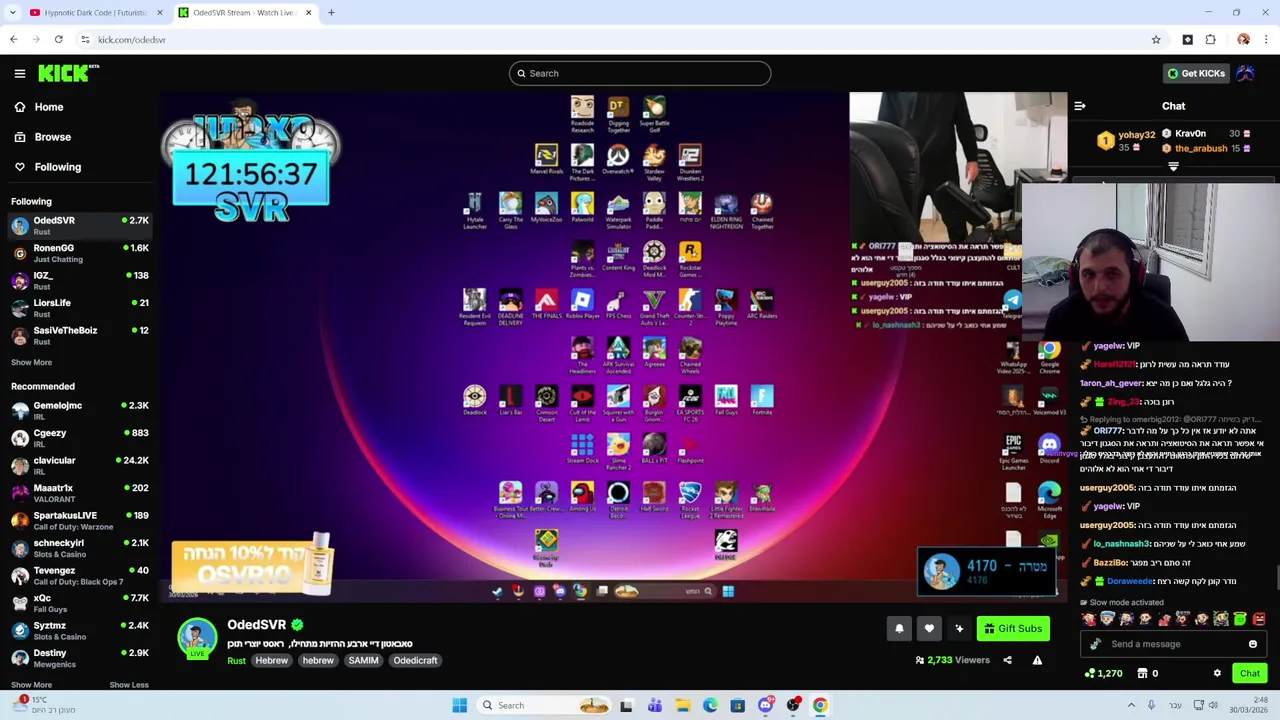This screenshot has width=1280, height=720.
Task: Open SpartakusLIVE channel in Recommended
Action: (80, 521)
